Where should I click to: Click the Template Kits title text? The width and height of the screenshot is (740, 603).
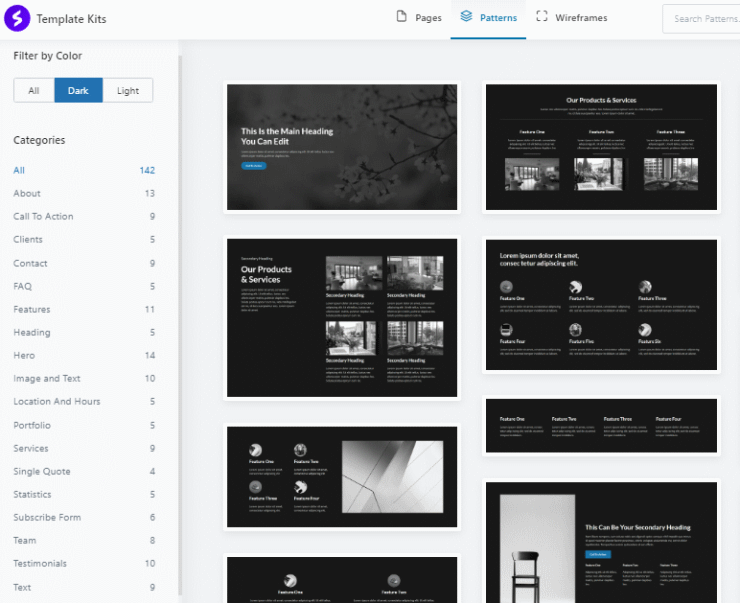point(71,19)
